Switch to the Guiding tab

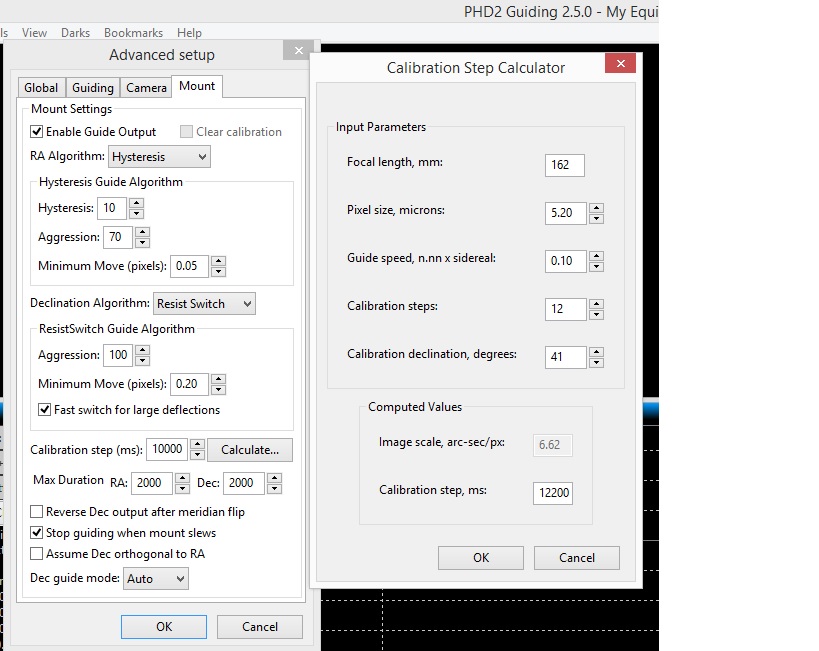pos(92,87)
